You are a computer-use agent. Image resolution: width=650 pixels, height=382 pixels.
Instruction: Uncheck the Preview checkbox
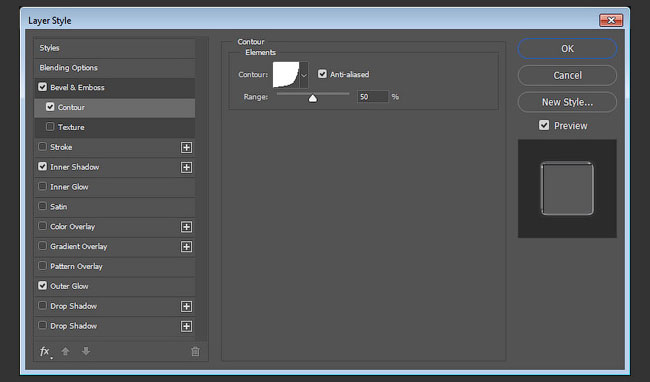pos(544,125)
